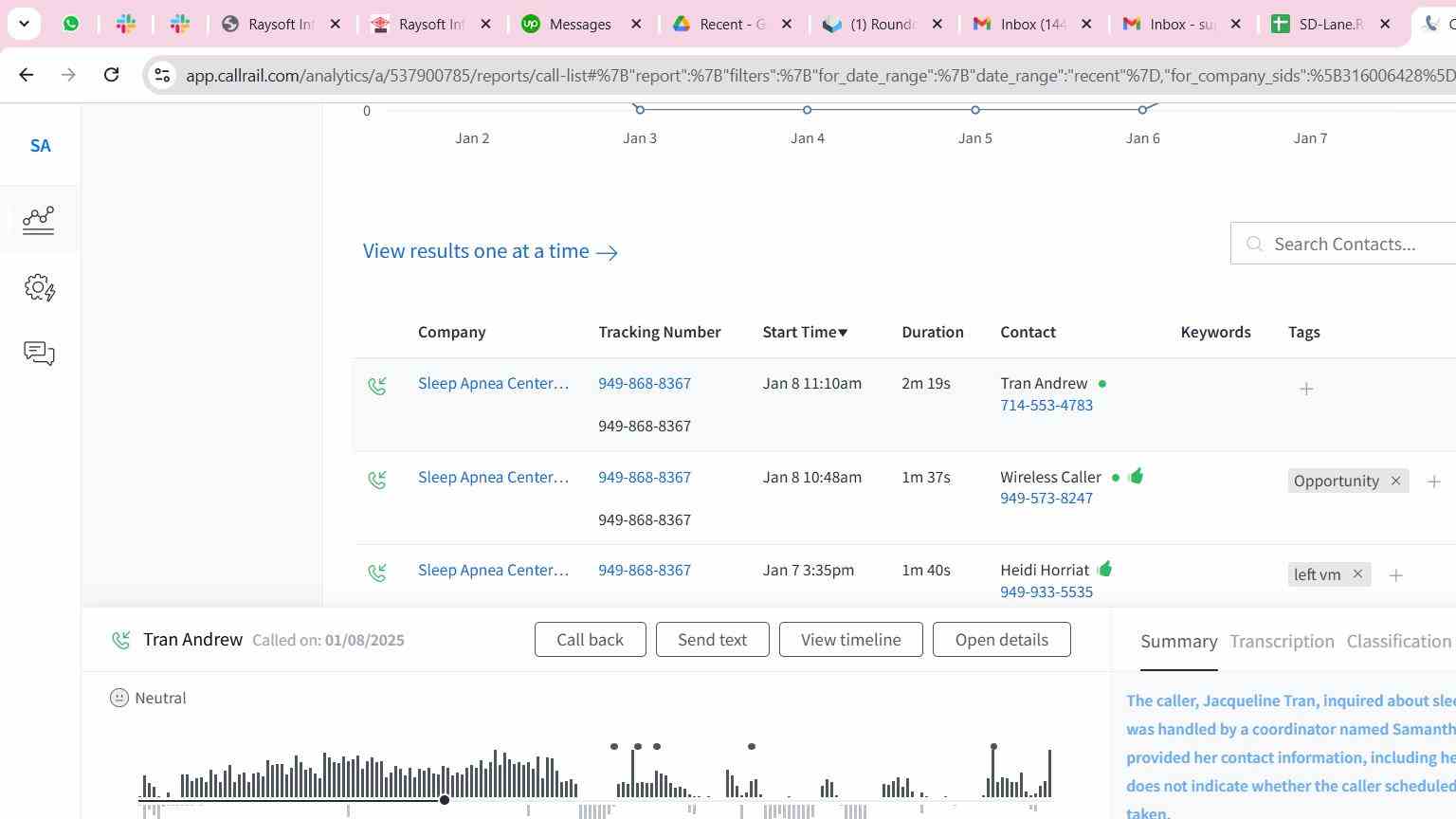Click the View timeline button

click(x=850, y=640)
